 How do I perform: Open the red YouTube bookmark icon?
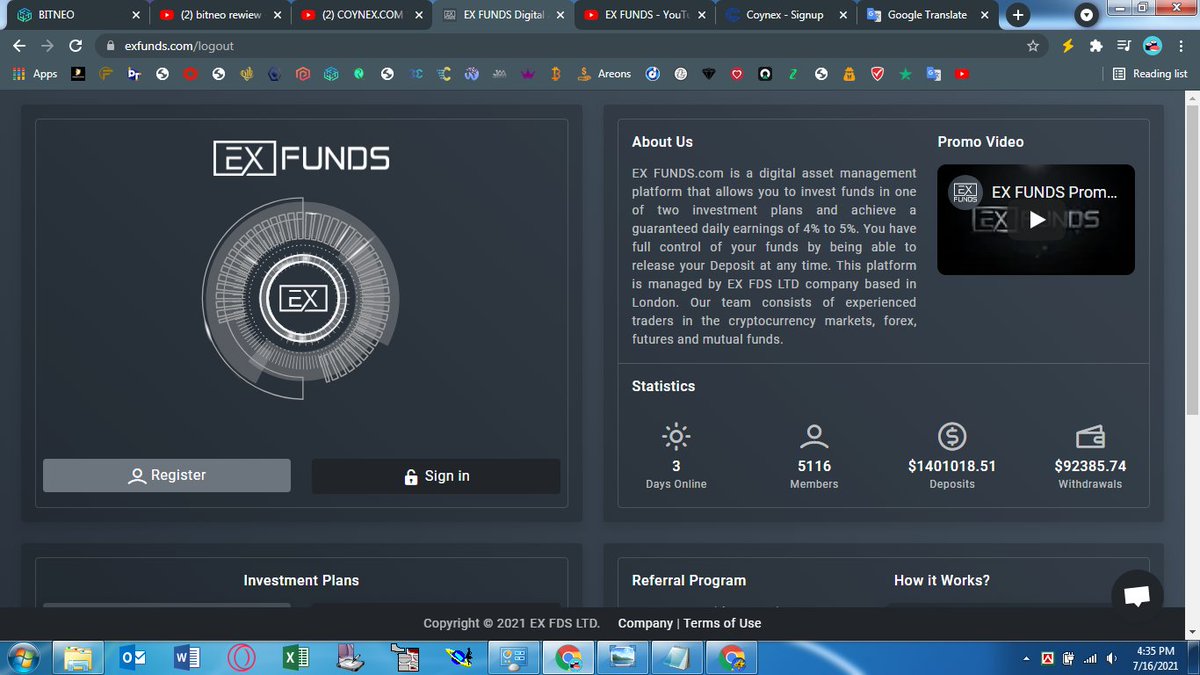tap(962, 74)
